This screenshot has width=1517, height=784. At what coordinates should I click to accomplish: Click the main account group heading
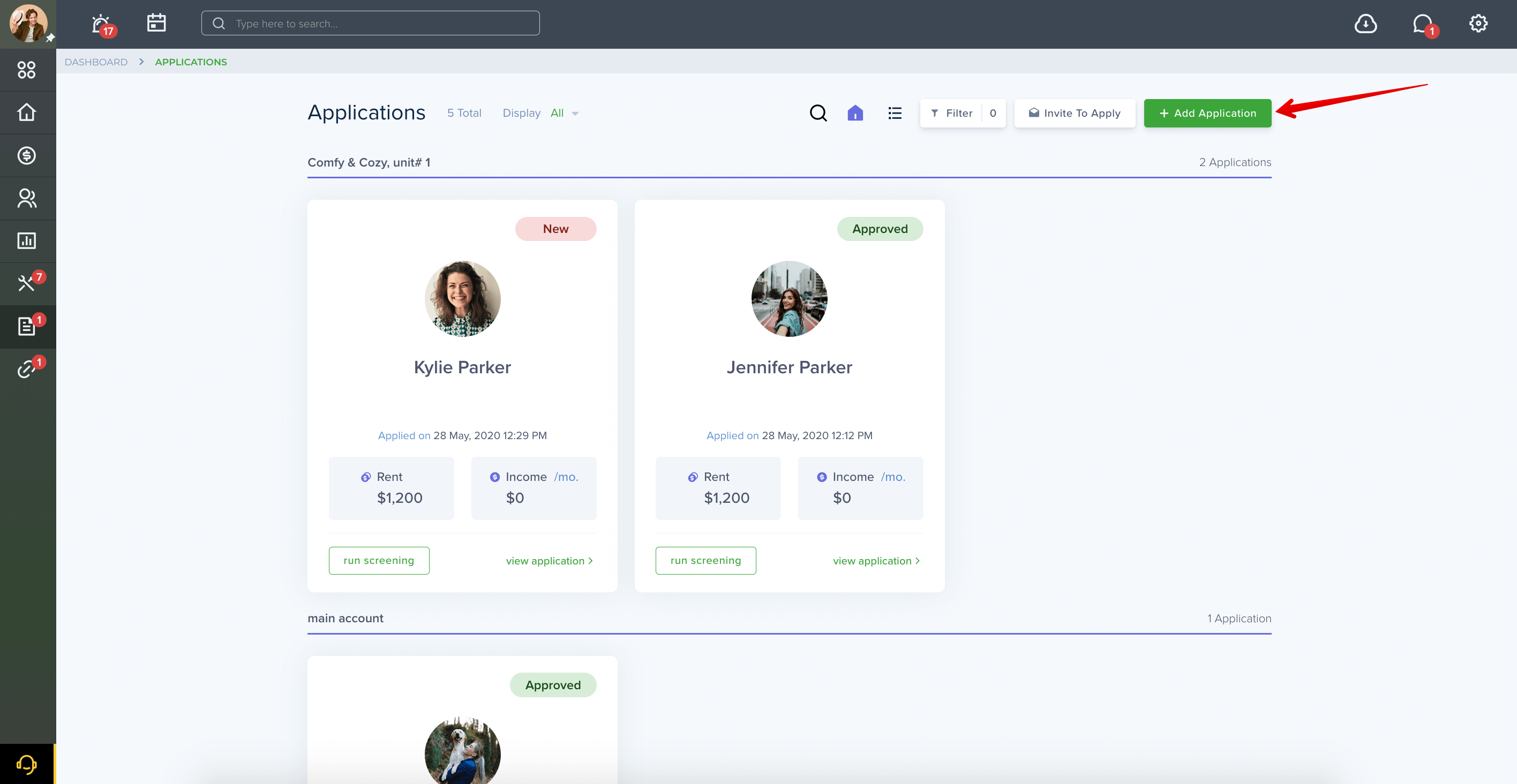click(x=345, y=619)
